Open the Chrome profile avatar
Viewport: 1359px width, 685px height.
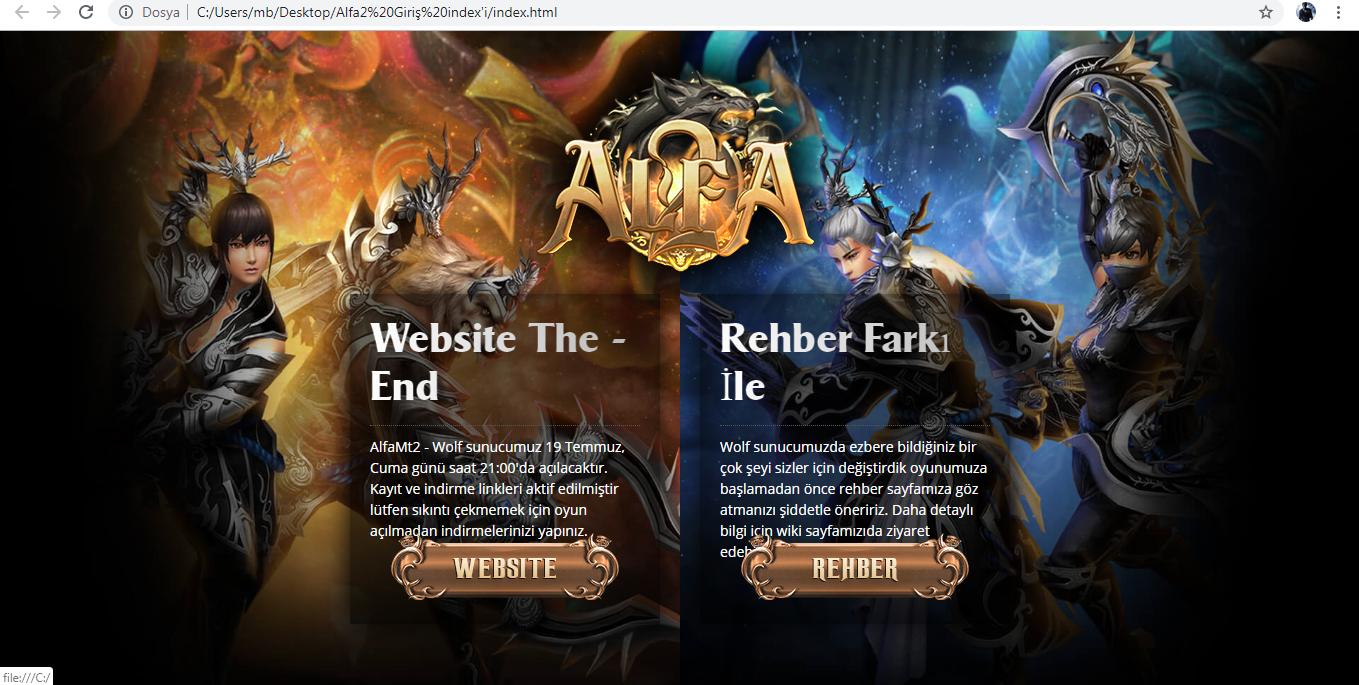tap(1306, 13)
